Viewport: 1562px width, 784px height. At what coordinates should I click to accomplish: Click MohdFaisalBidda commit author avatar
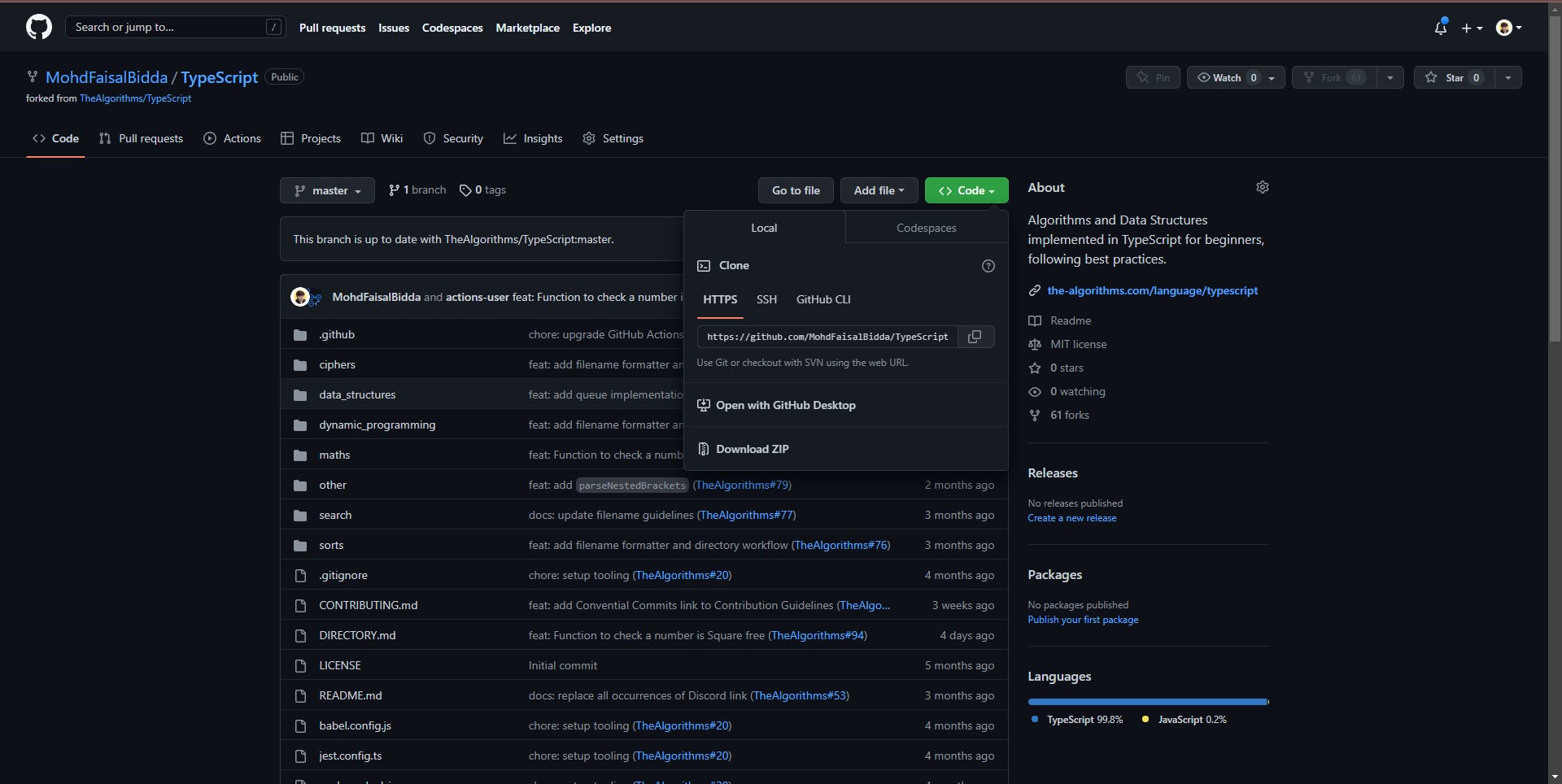tap(300, 297)
